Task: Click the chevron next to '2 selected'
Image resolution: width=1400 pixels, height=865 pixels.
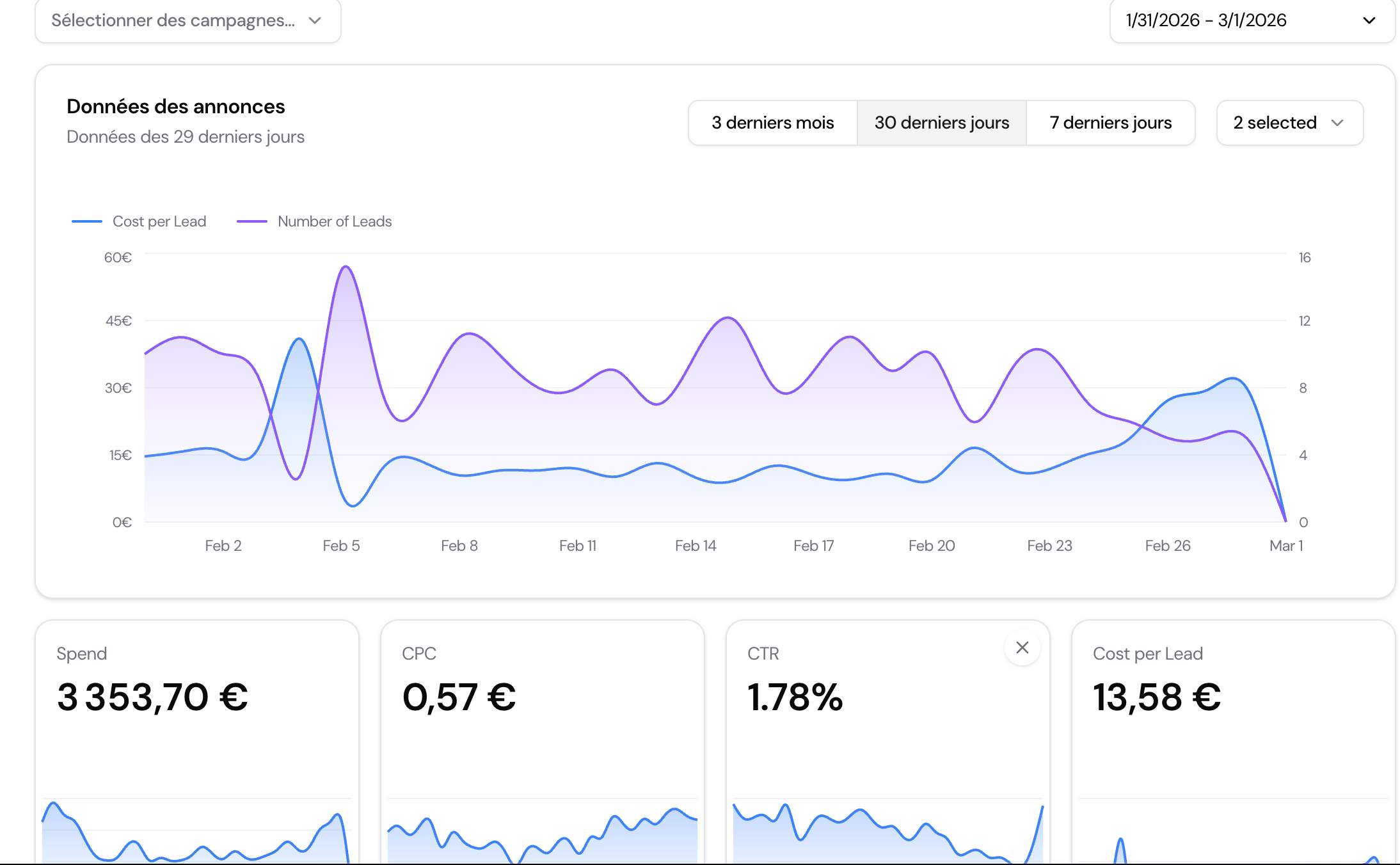Action: tap(1337, 123)
